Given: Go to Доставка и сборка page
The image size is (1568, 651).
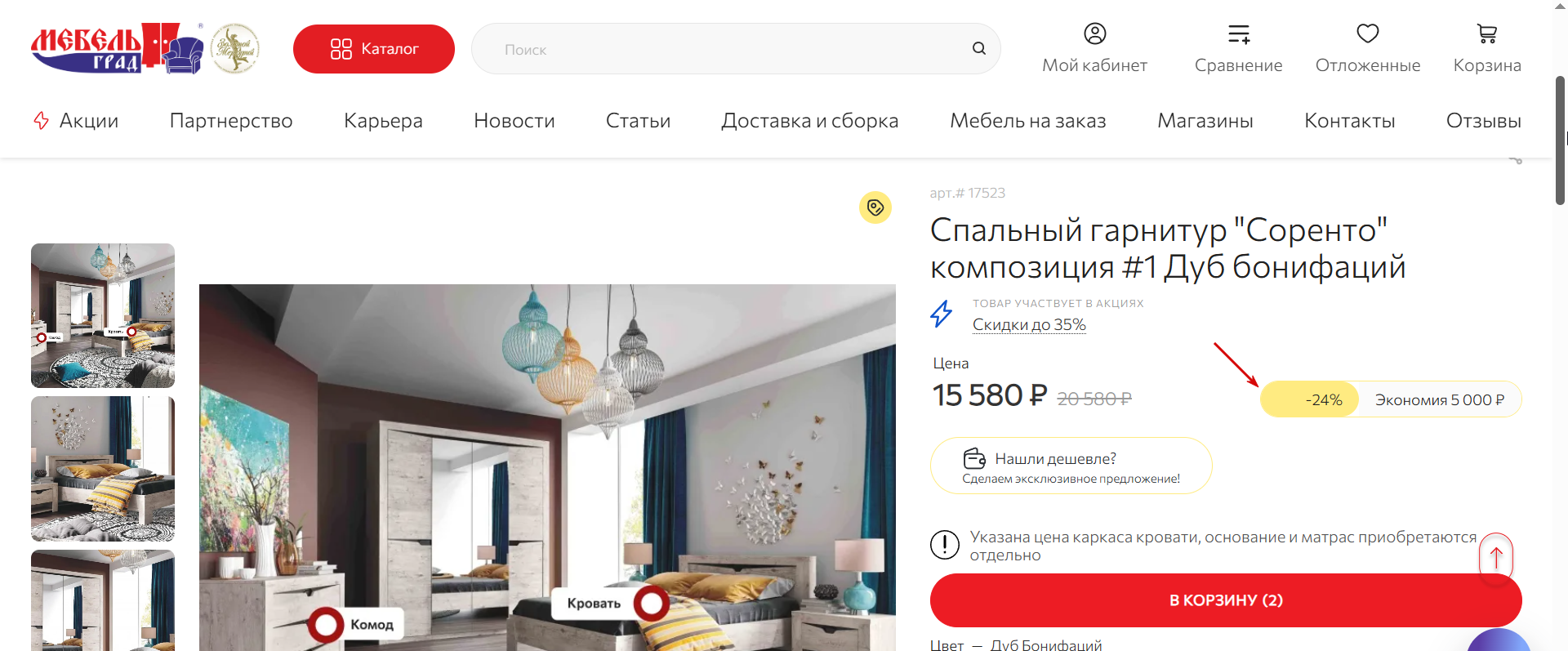Looking at the screenshot, I should [809, 121].
